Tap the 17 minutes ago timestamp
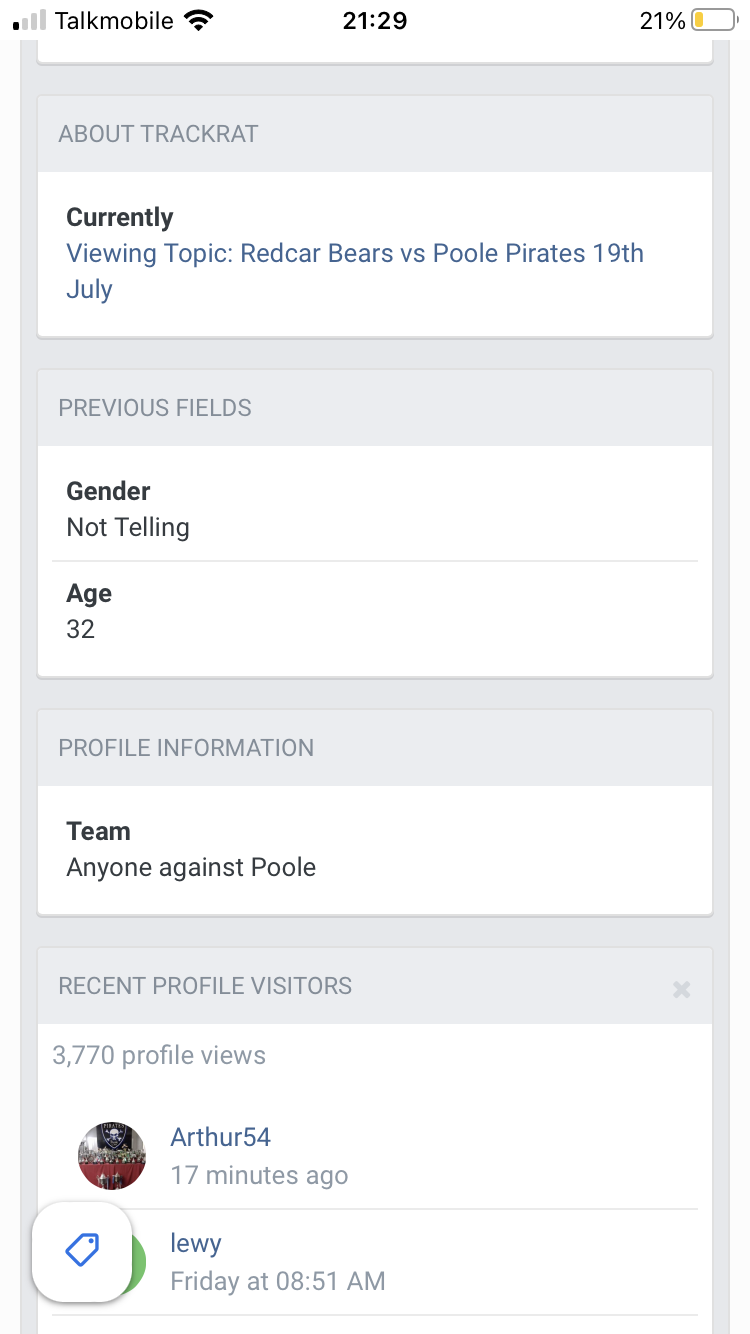This screenshot has height=1334, width=750. (x=259, y=1175)
